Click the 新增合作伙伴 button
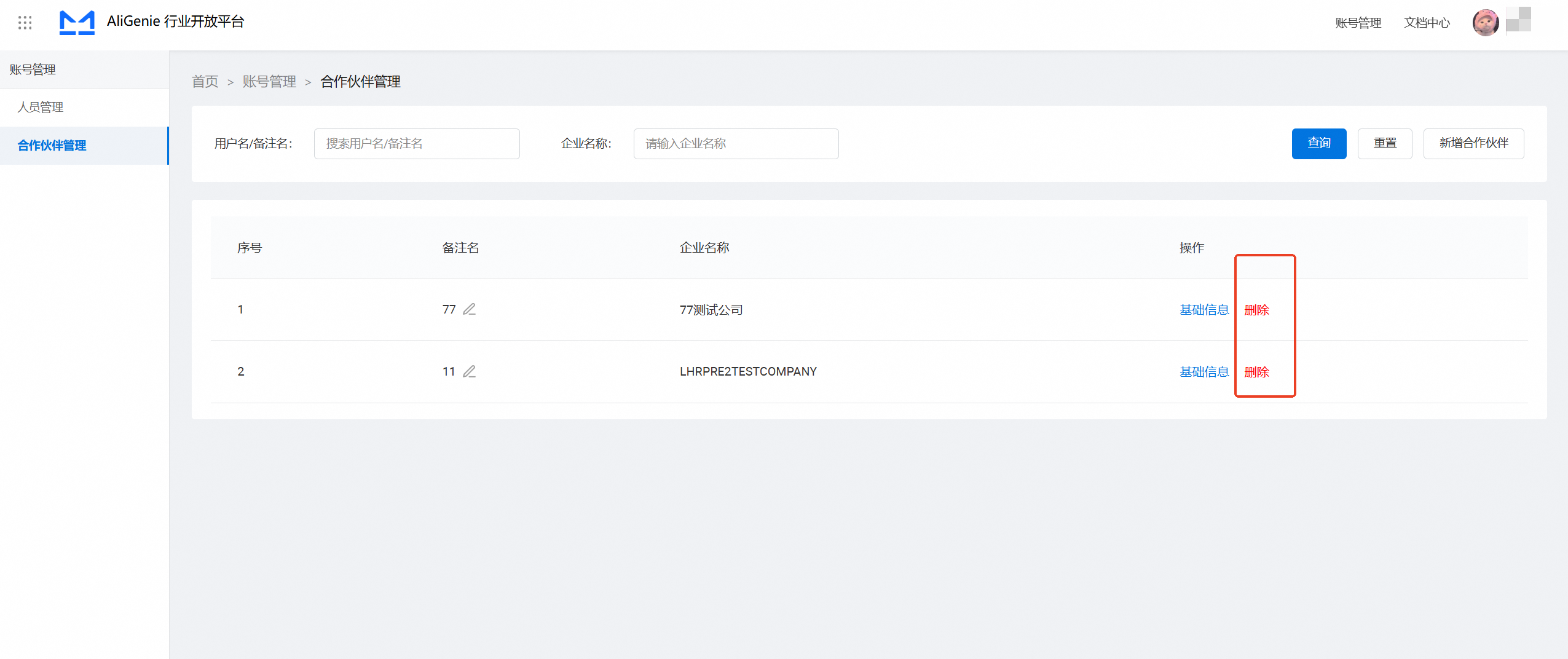The image size is (1568, 659). tap(1473, 144)
